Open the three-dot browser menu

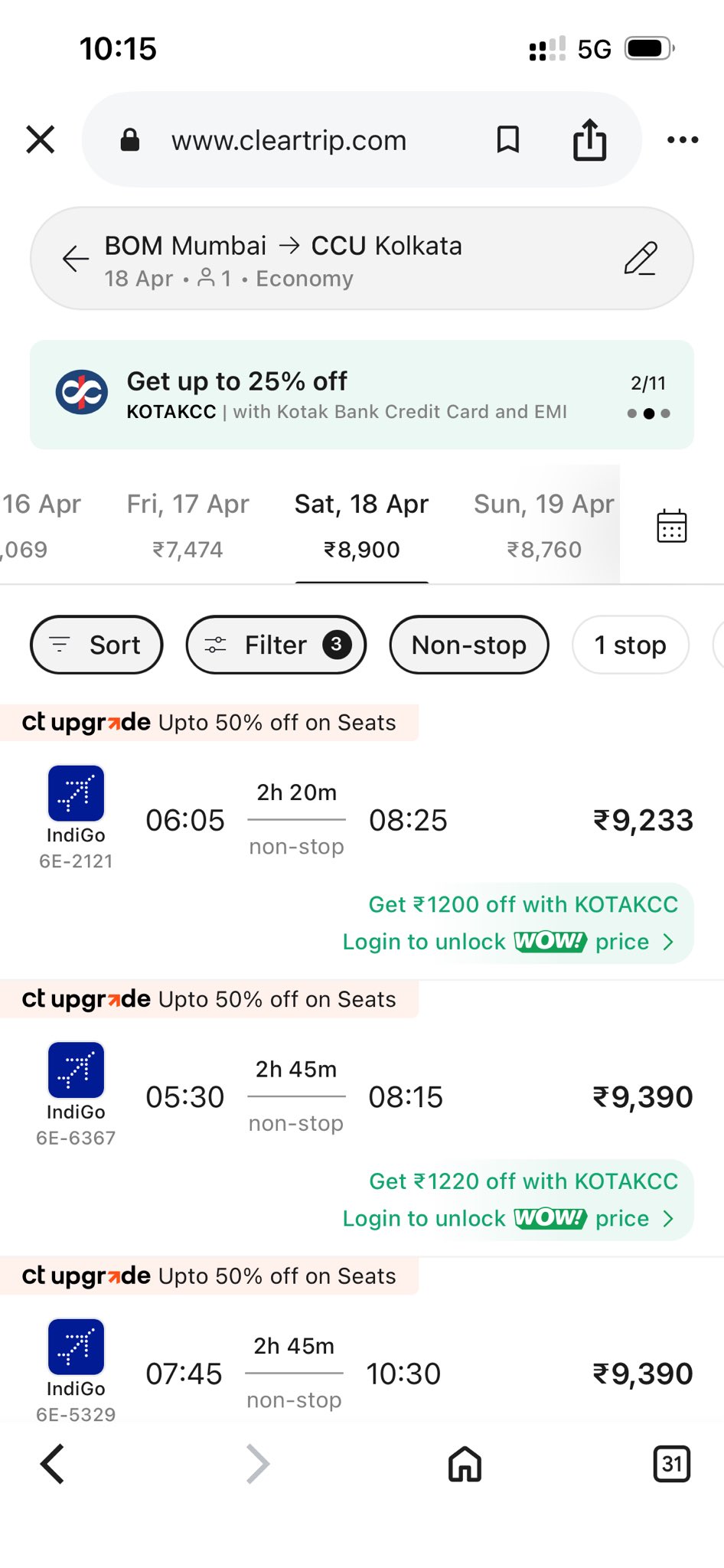pyautogui.click(x=682, y=140)
